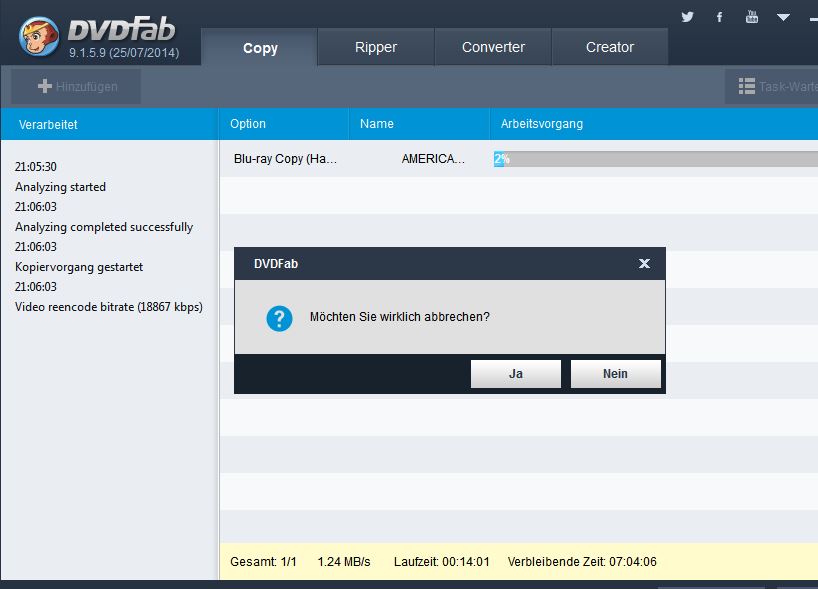Click the Video reencode bitrate log entry
Screen dimensions: 818x589
point(109,307)
